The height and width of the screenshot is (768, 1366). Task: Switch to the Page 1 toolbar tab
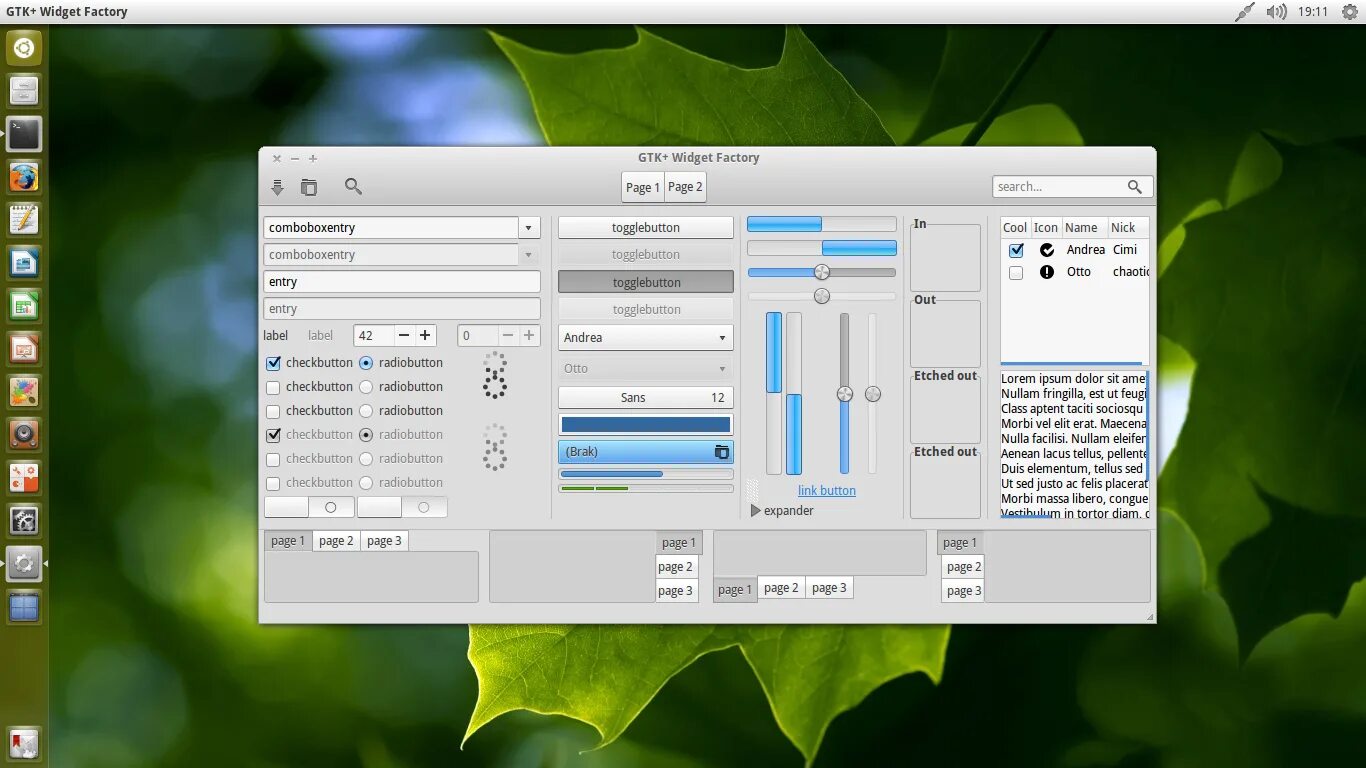643,187
